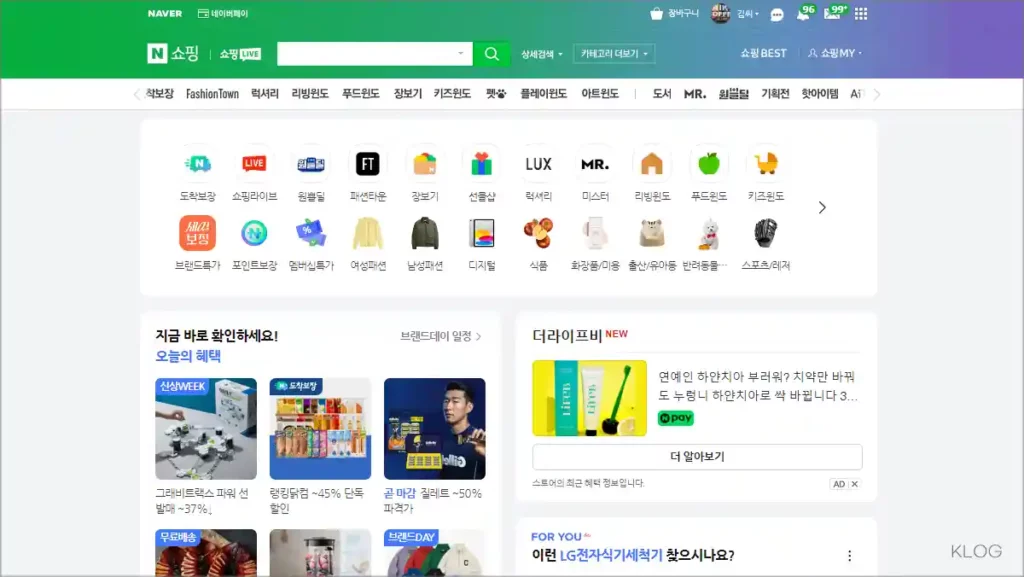The height and width of the screenshot is (577, 1024).
Task: Select the 핫아이템 tab
Action: [820, 94]
